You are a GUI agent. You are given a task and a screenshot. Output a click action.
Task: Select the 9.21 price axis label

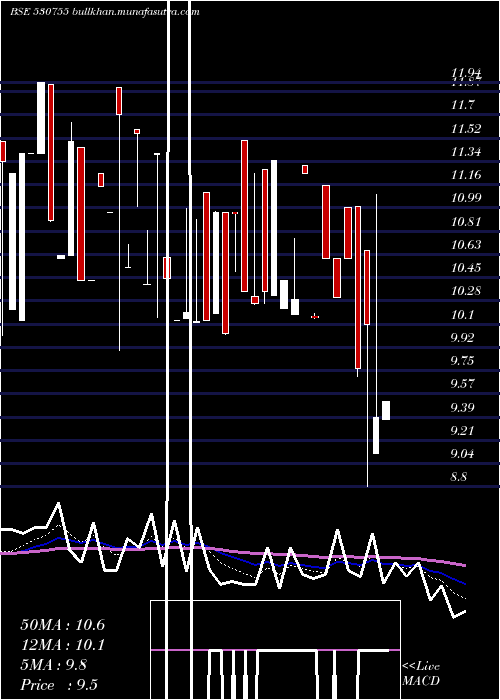[462, 431]
